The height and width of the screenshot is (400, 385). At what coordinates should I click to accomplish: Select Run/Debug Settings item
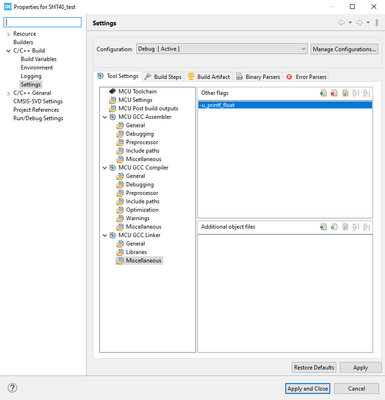pos(38,118)
